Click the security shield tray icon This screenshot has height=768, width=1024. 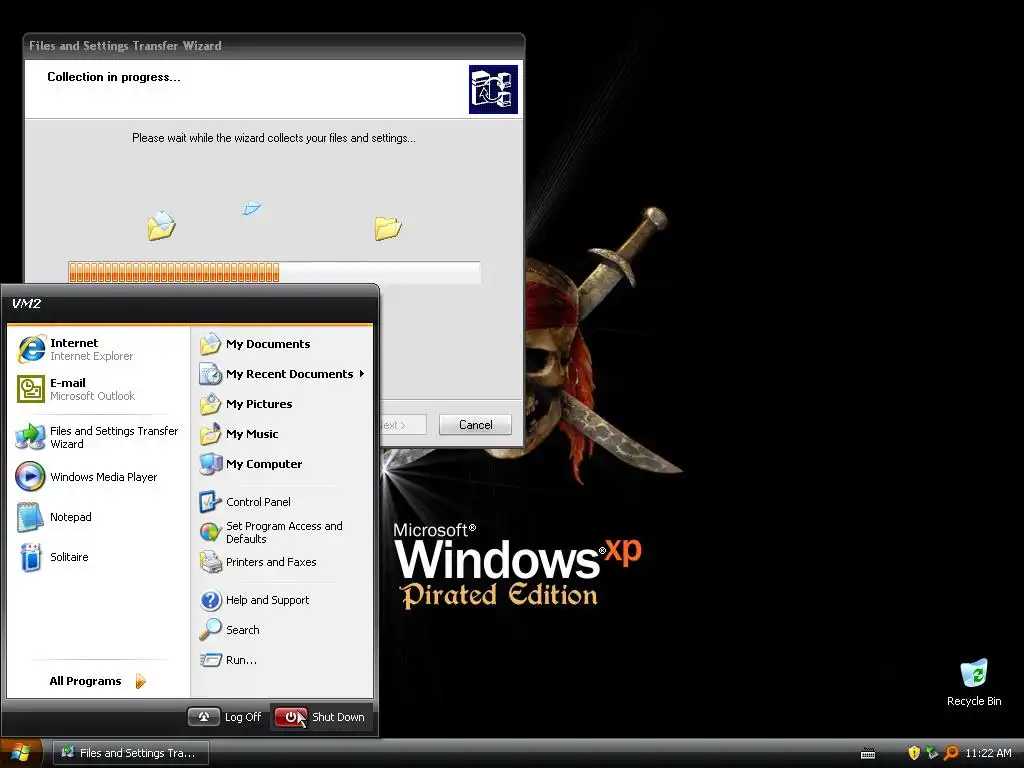[914, 753]
